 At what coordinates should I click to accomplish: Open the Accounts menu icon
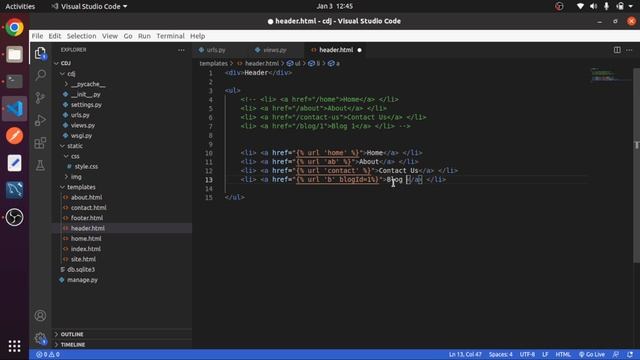pyautogui.click(x=40, y=316)
